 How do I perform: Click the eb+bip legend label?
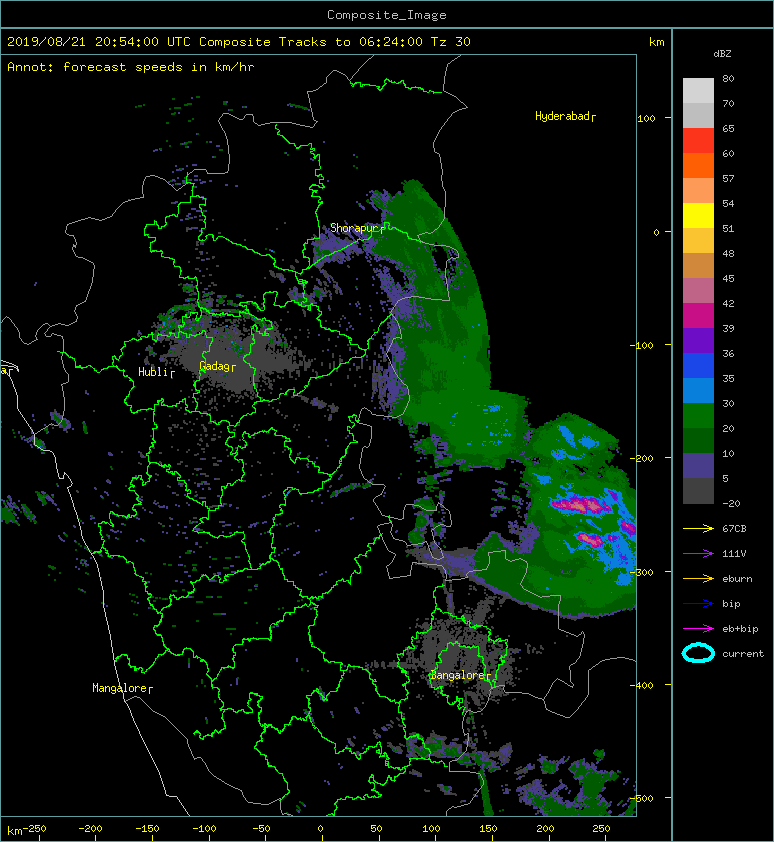(740, 629)
